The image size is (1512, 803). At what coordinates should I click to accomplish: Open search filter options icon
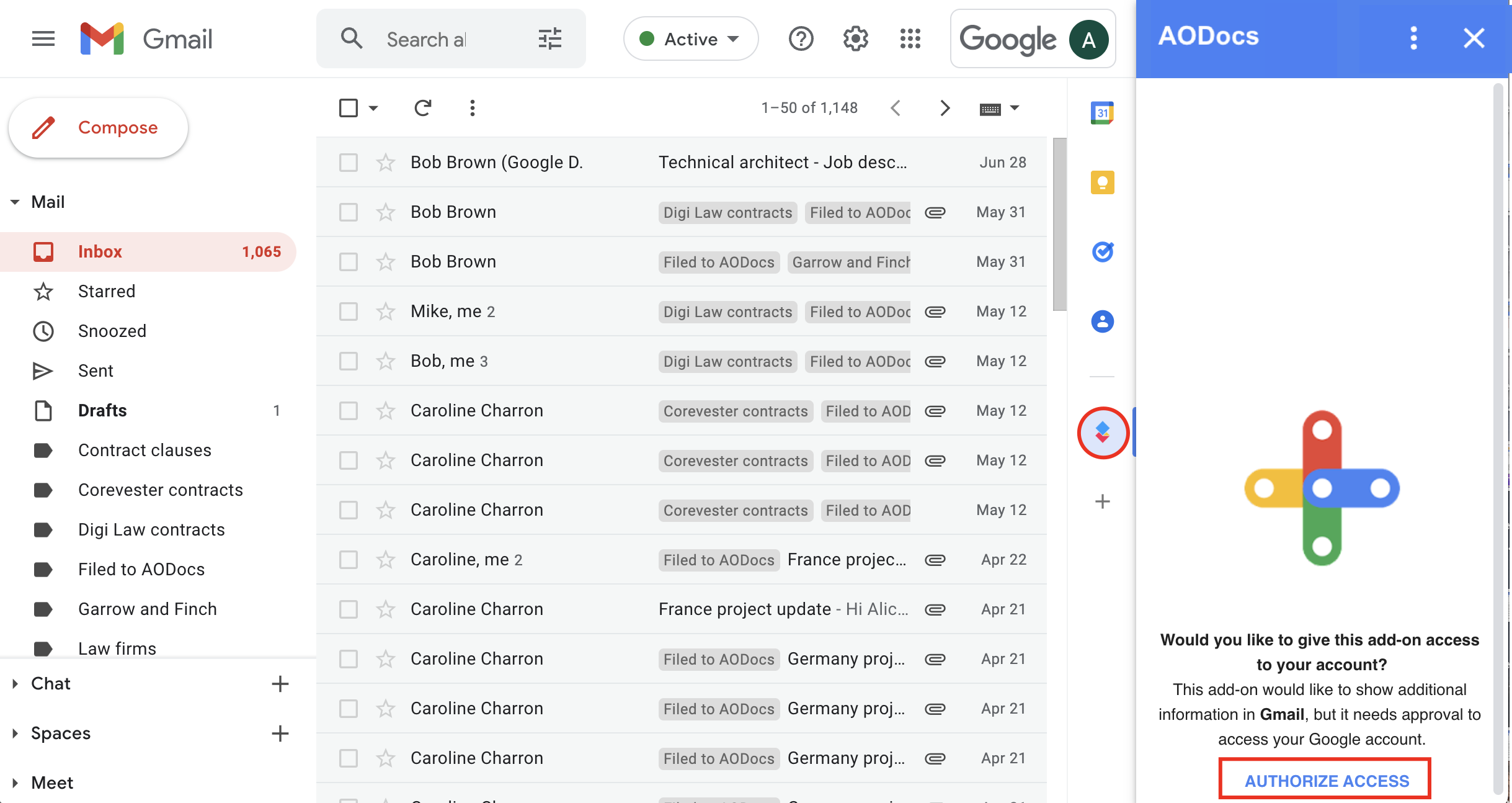point(549,39)
